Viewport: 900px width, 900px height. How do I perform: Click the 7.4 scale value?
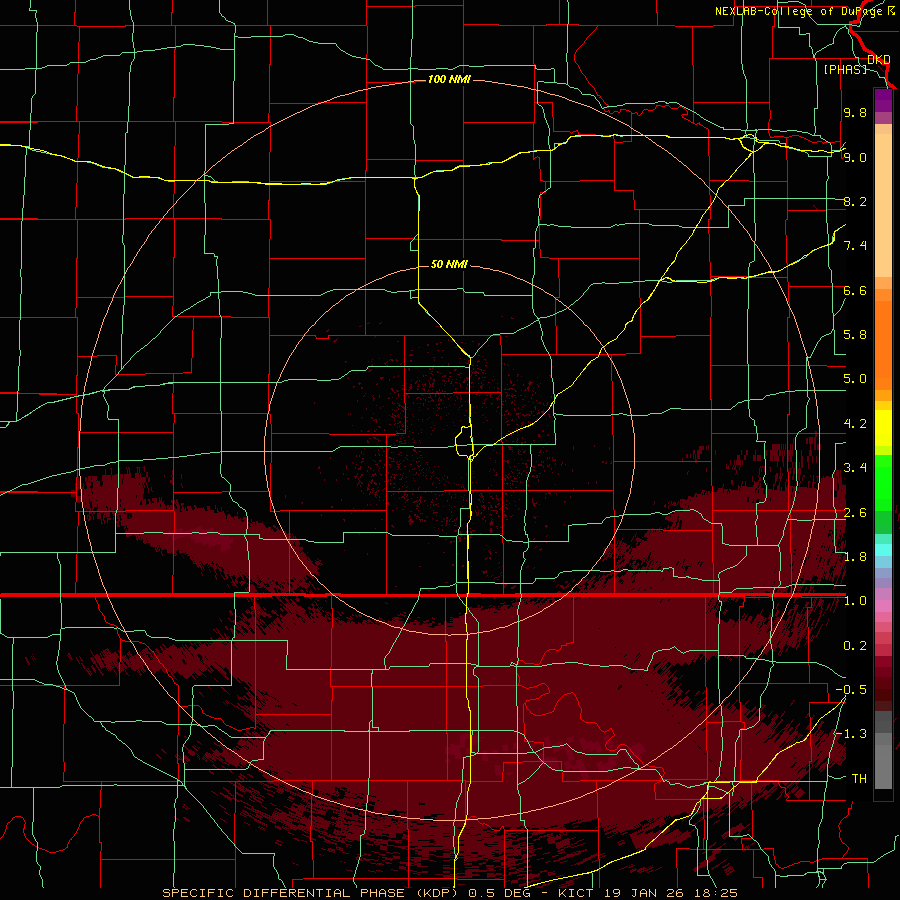pyautogui.click(x=855, y=246)
